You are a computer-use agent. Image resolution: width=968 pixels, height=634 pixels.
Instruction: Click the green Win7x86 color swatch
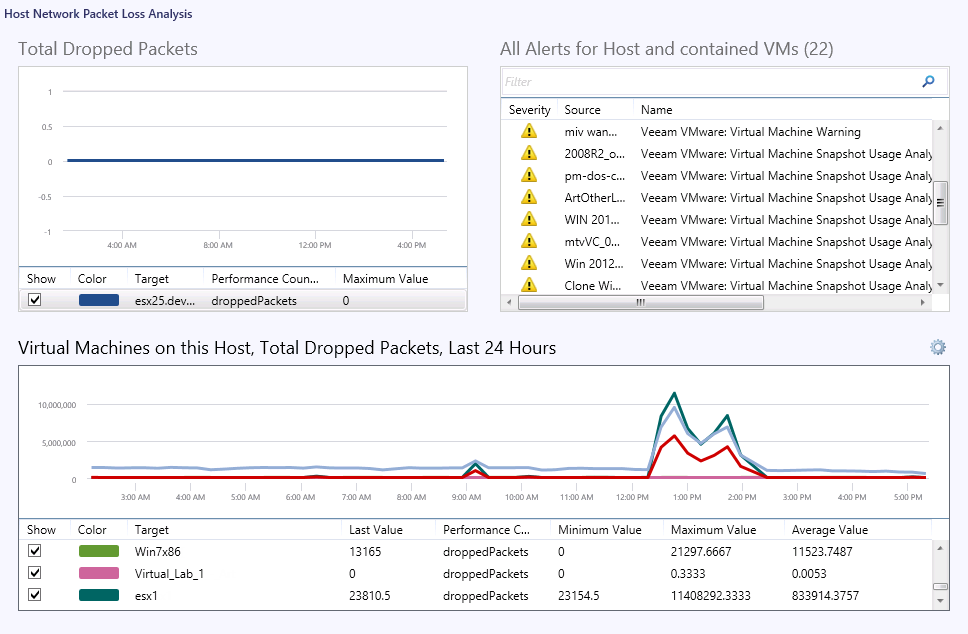(99, 551)
